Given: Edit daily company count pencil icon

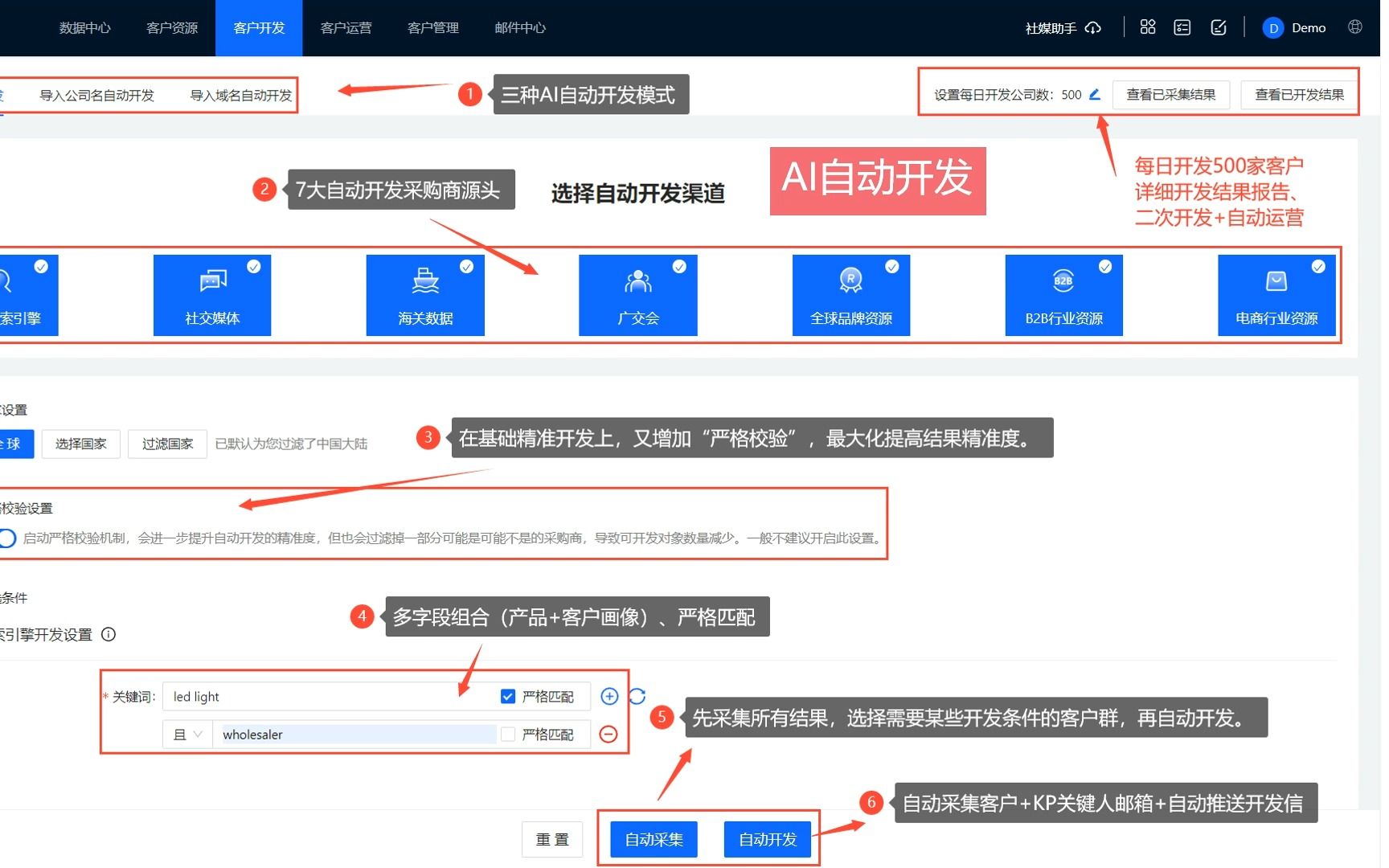Looking at the screenshot, I should tap(1095, 95).
